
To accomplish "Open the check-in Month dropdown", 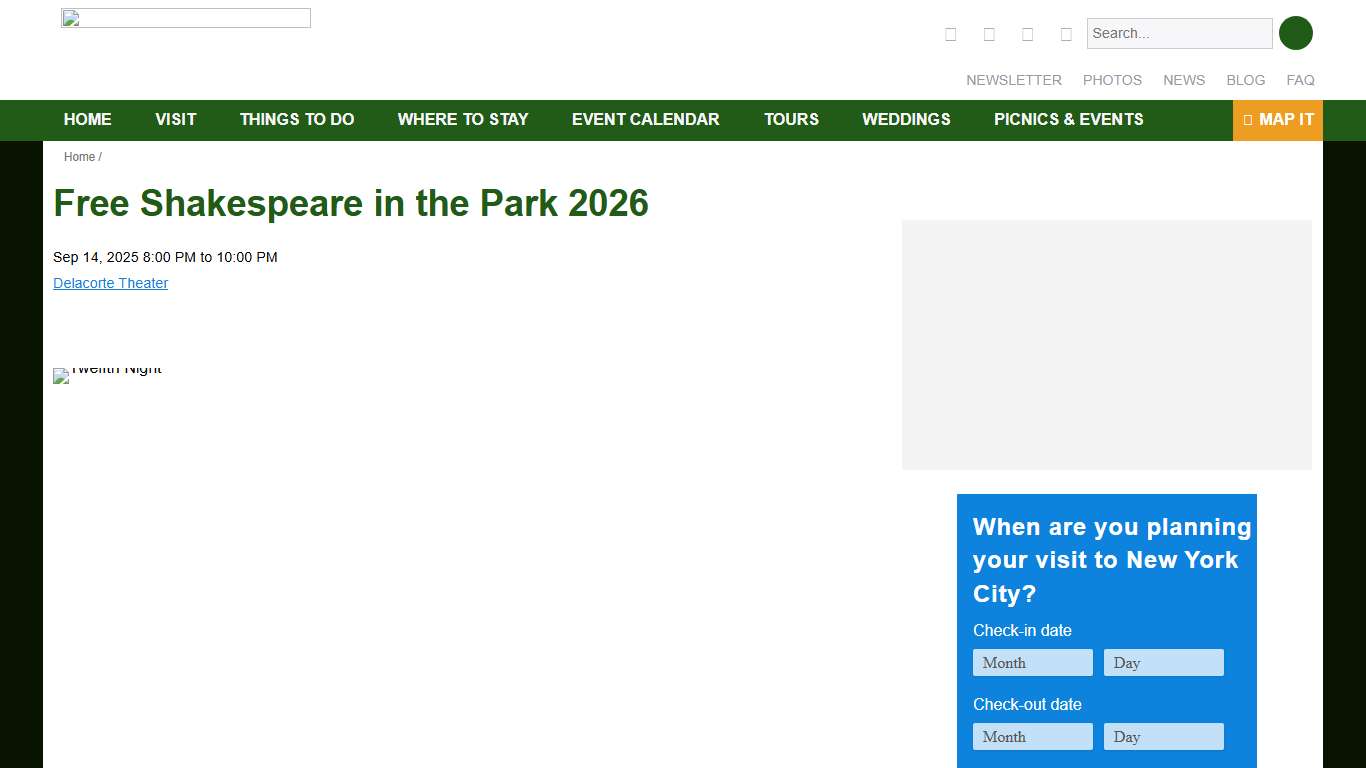I will click(x=1033, y=662).
